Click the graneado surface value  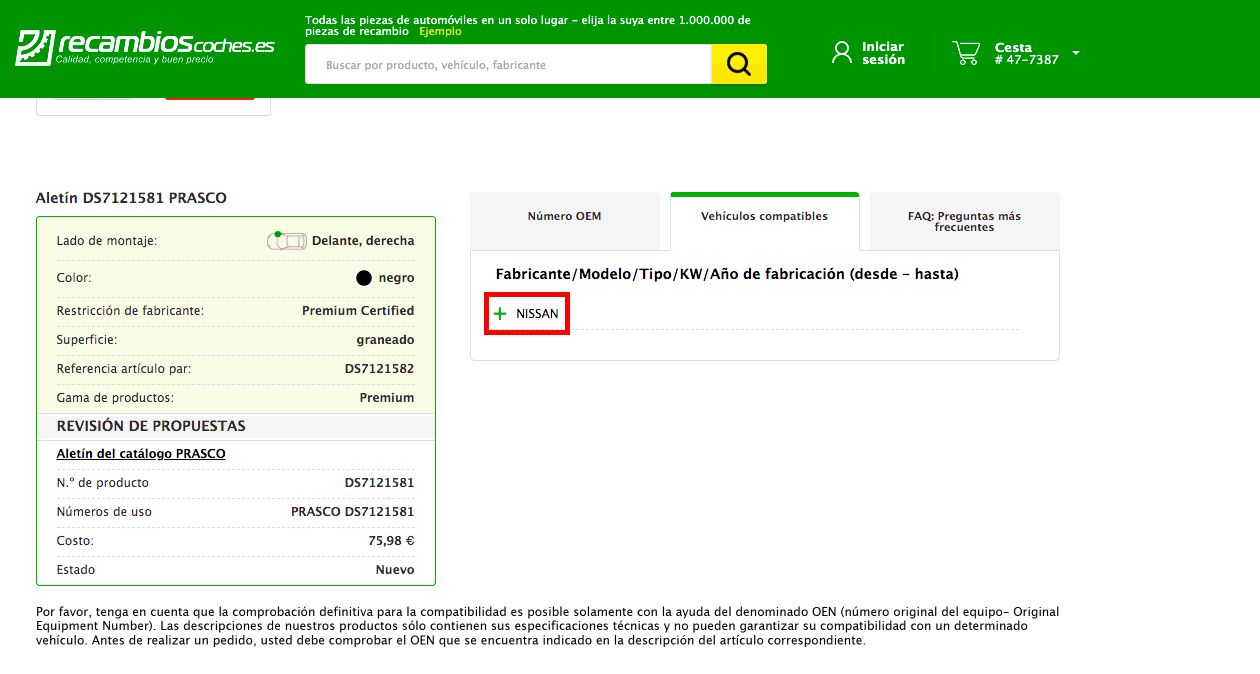click(385, 340)
